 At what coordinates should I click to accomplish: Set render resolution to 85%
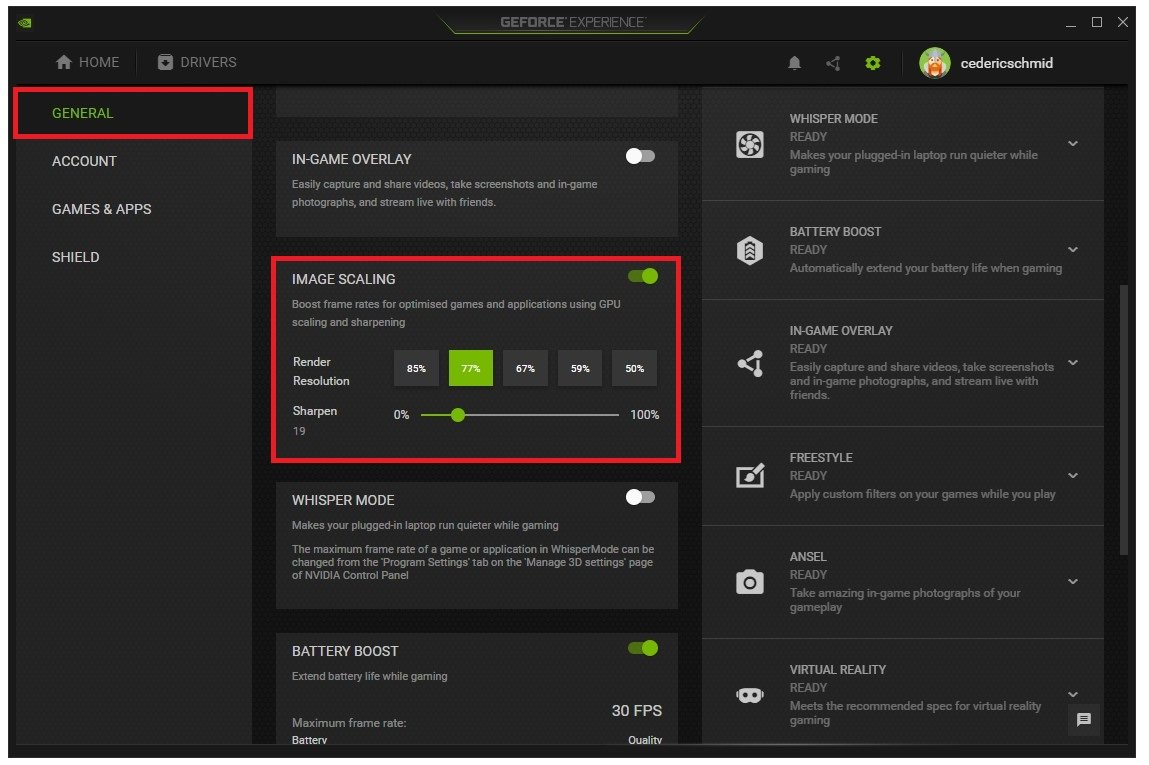tap(416, 369)
